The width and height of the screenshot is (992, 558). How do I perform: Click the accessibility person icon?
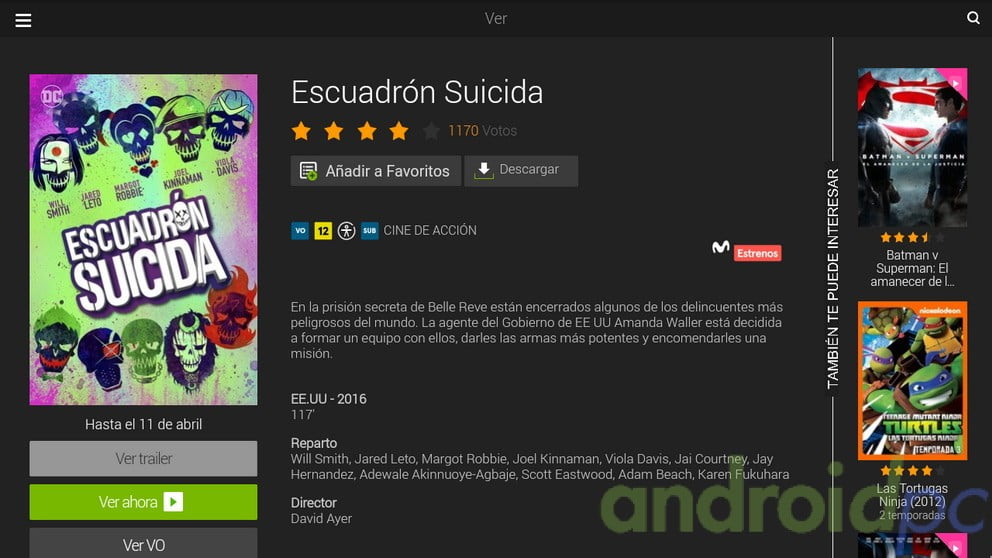click(346, 231)
